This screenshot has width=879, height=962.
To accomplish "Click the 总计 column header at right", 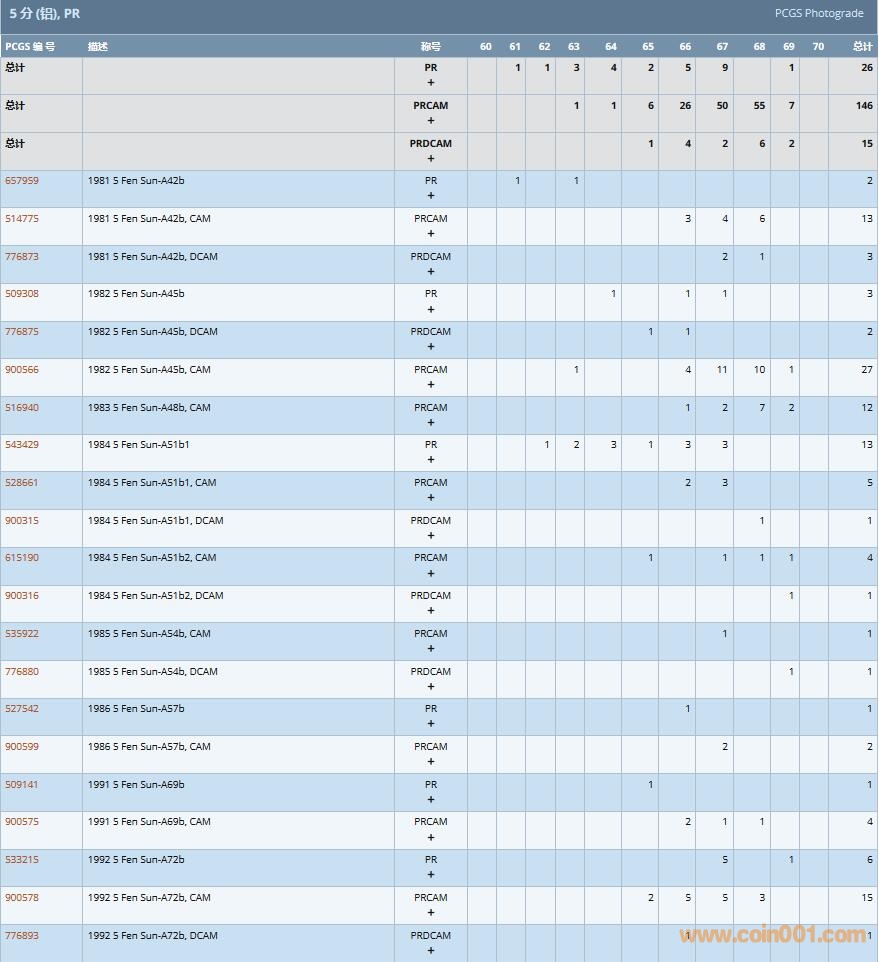I will point(862,46).
